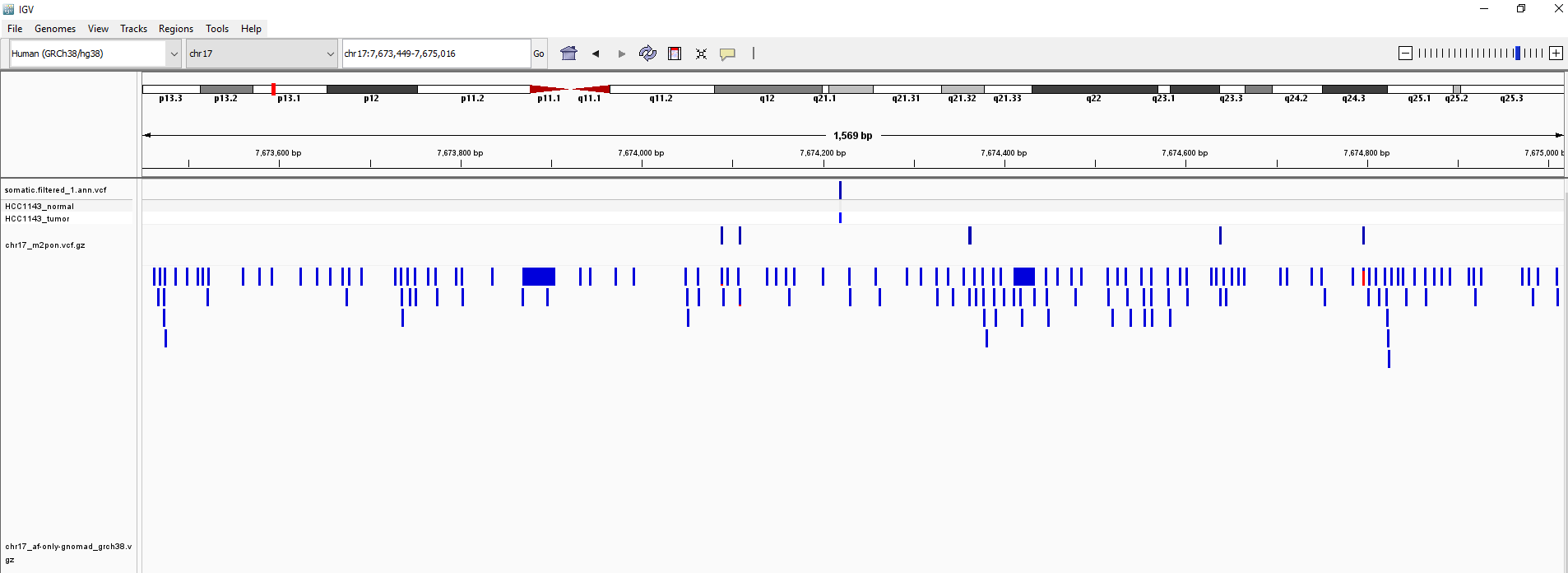1568x573 pixels.
Task: Open the Regions menu
Action: click(175, 29)
